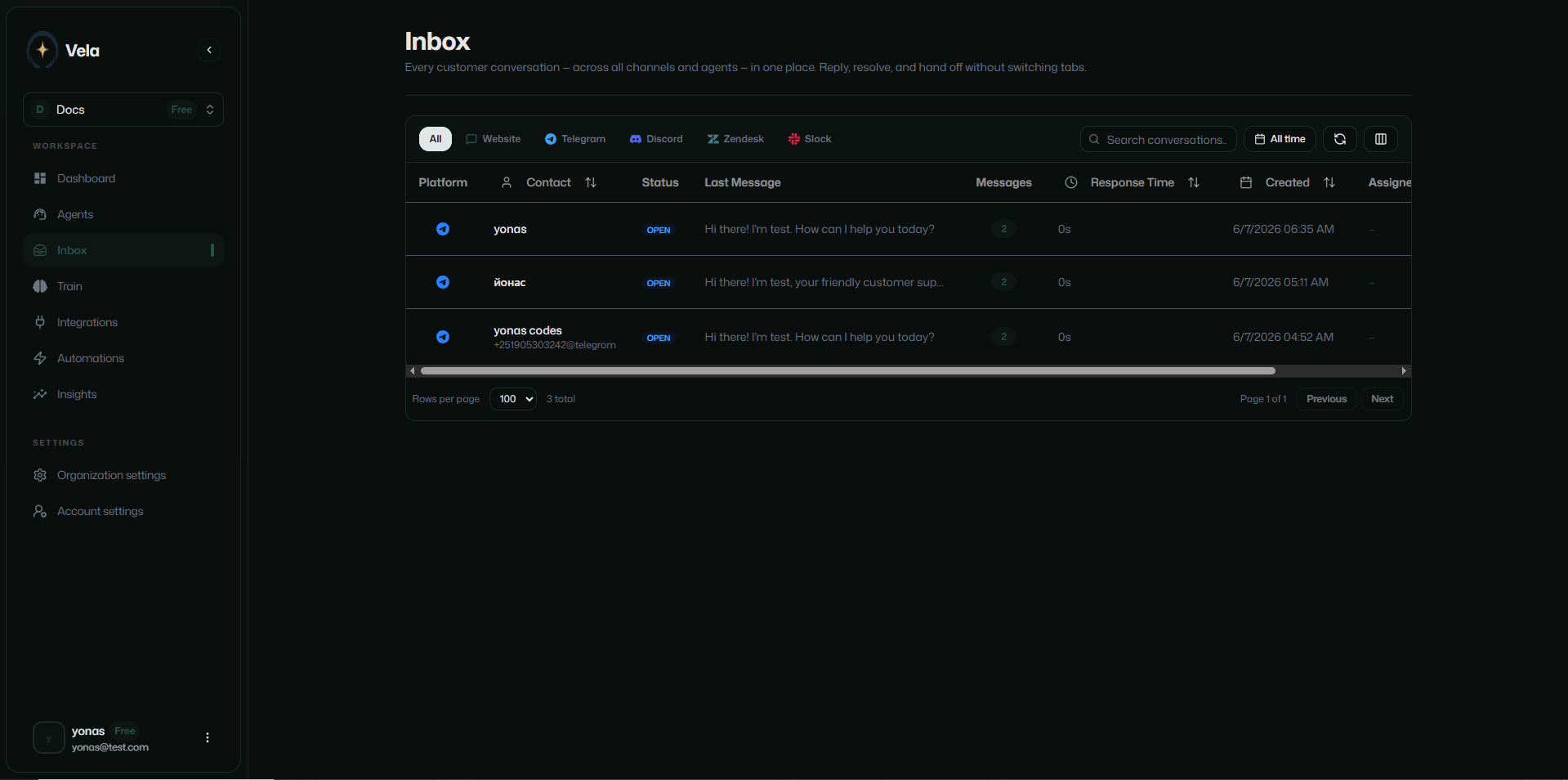Click the Created calendar icon
The width and height of the screenshot is (1568, 780).
click(1246, 182)
